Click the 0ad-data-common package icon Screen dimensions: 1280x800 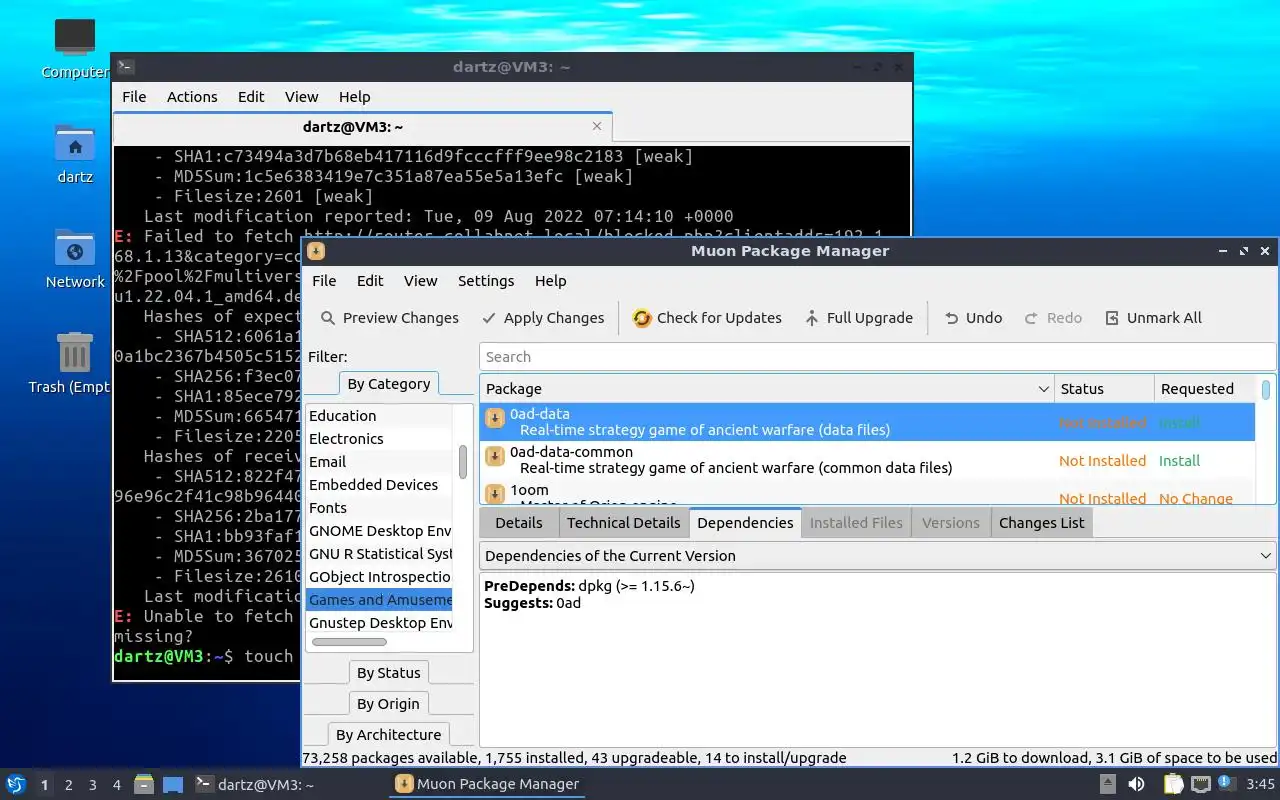click(494, 456)
